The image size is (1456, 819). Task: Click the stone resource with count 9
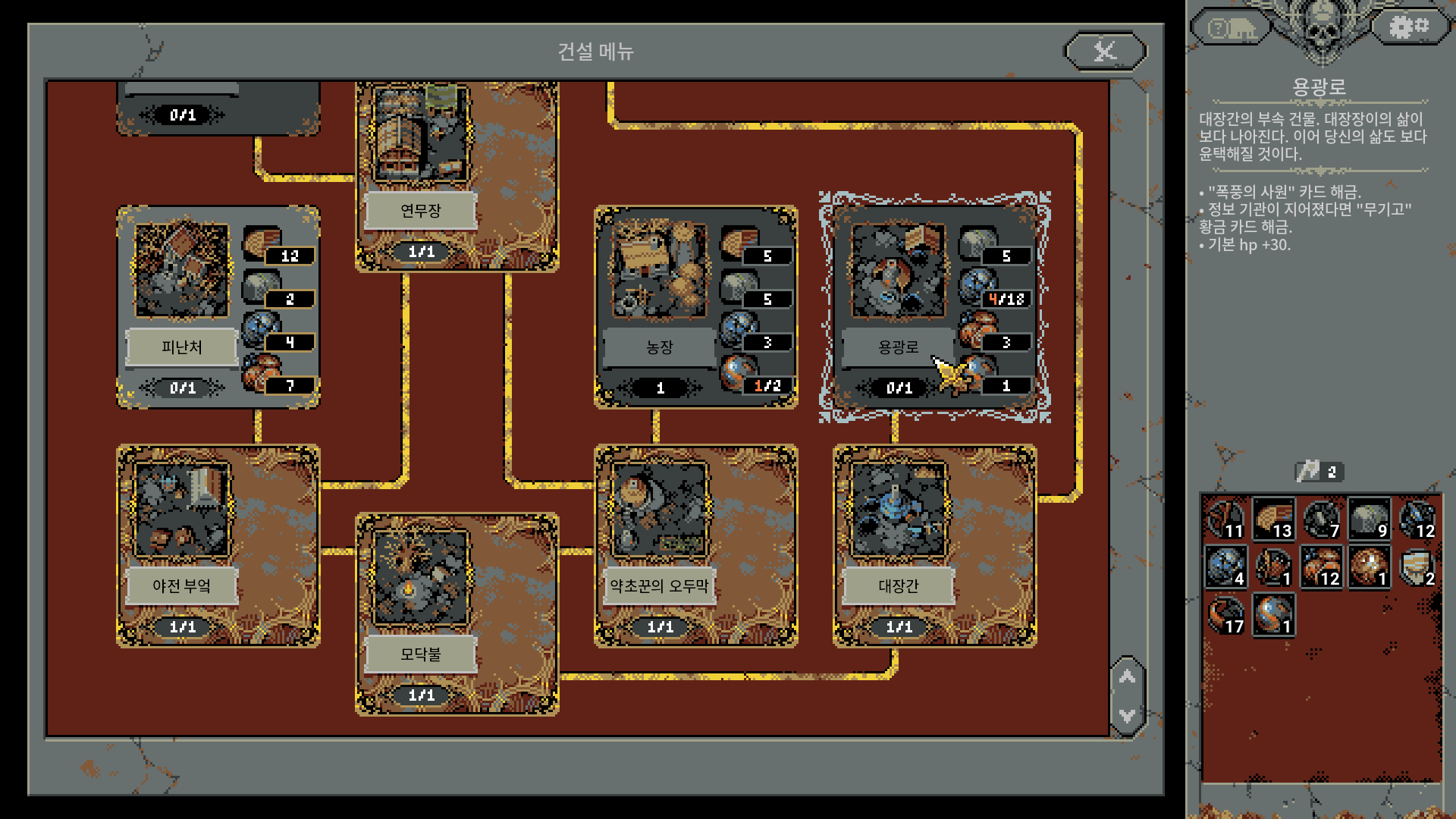[x=1369, y=519]
